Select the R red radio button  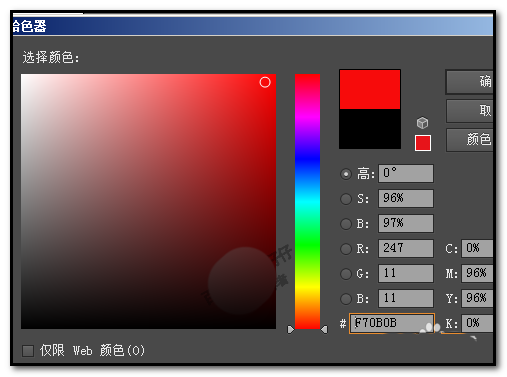point(346,249)
